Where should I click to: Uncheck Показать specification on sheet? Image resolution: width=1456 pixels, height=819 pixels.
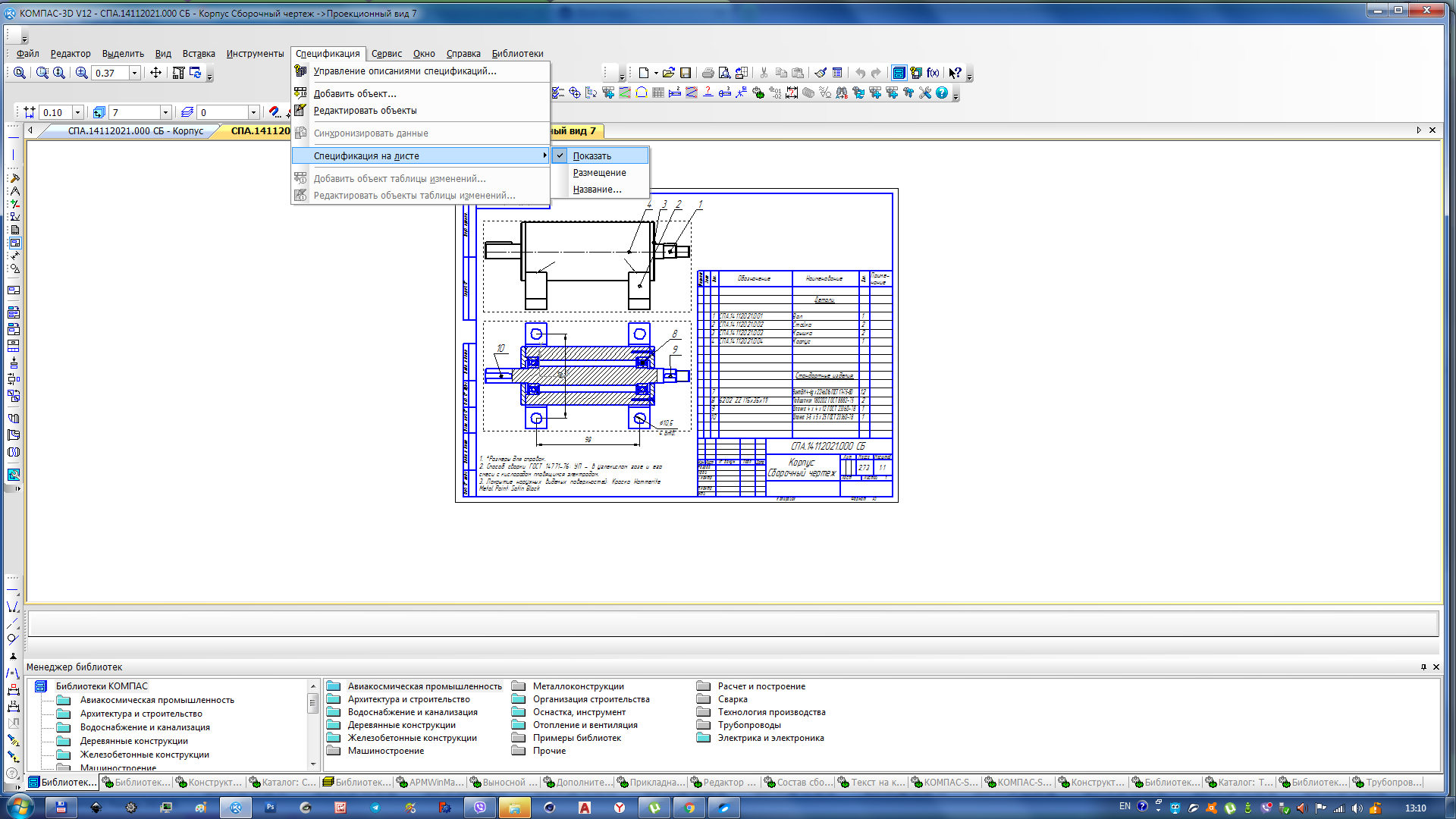(591, 155)
